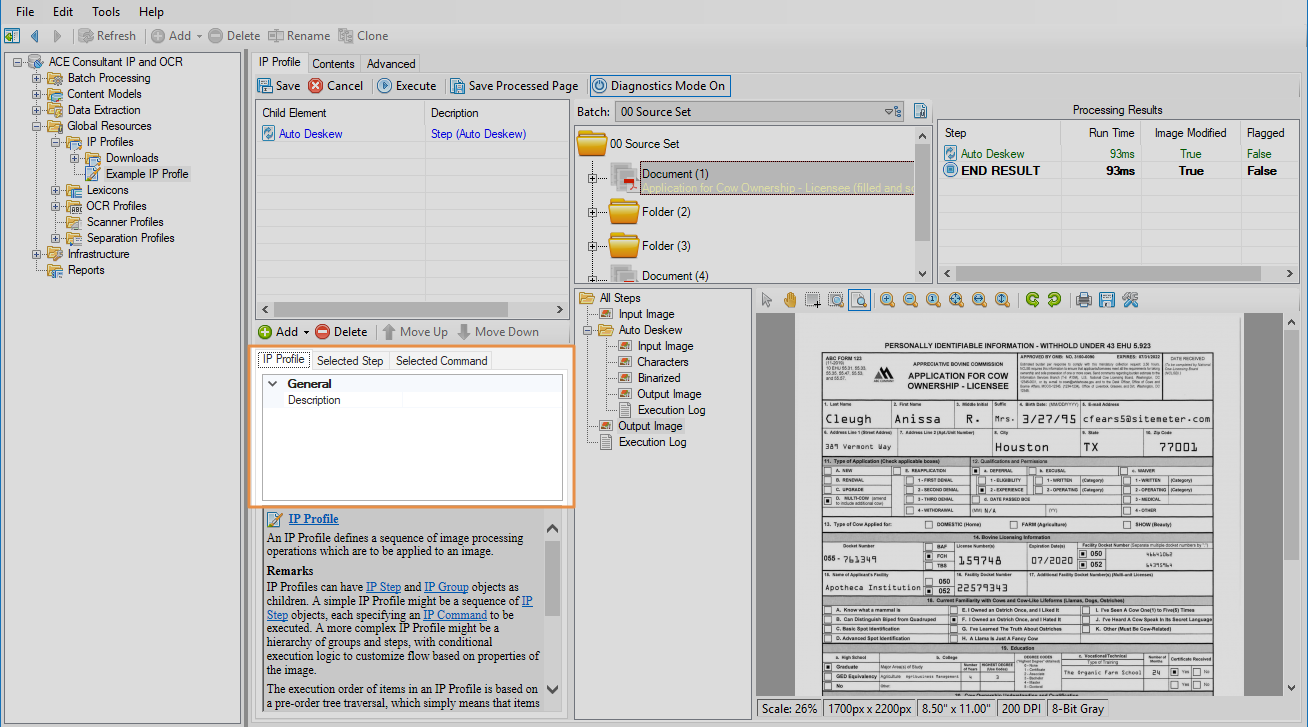Collapse the General property category
The height and width of the screenshot is (727, 1308).
pyautogui.click(x=272, y=383)
